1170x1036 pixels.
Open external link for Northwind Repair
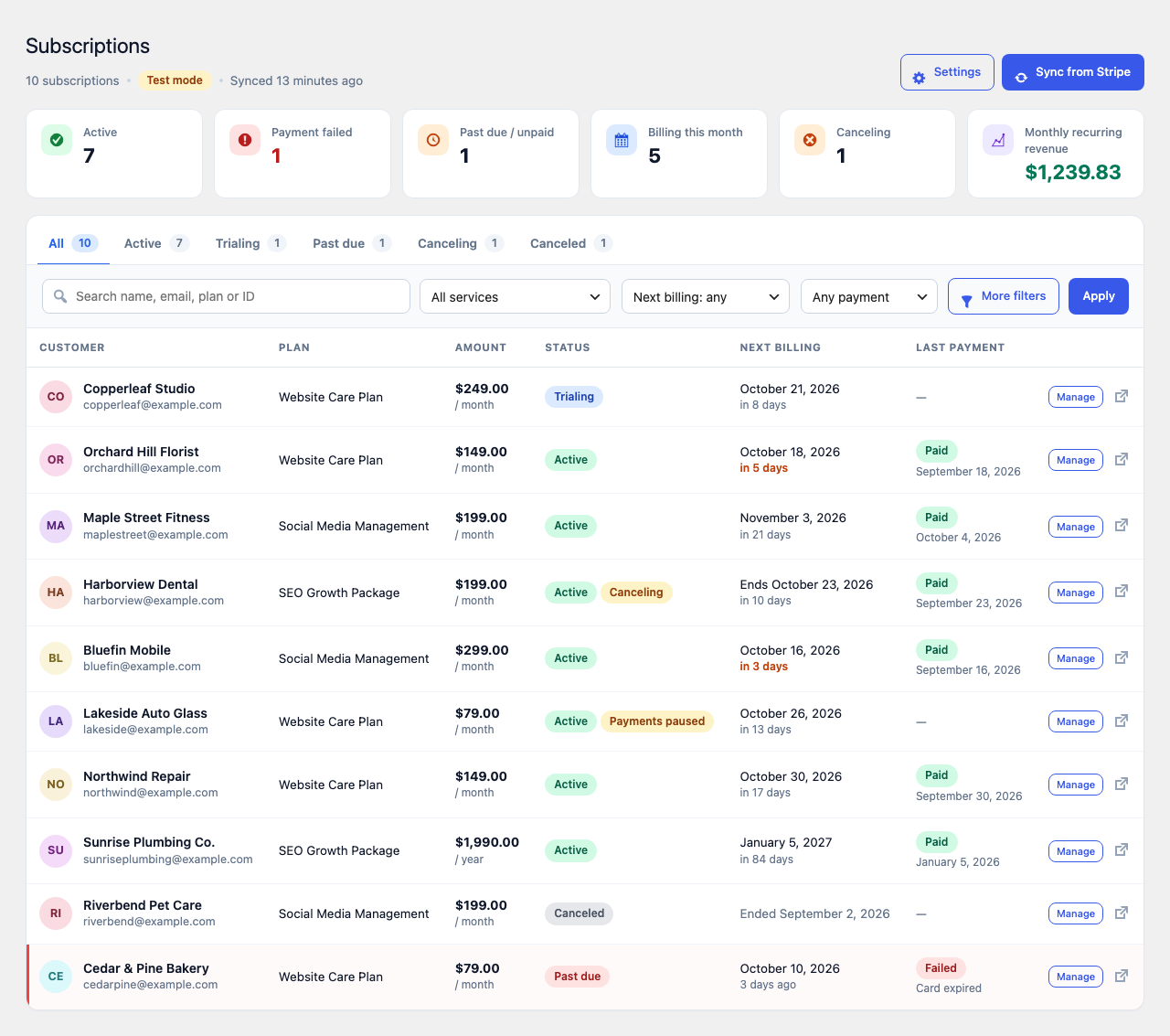coord(1122,784)
